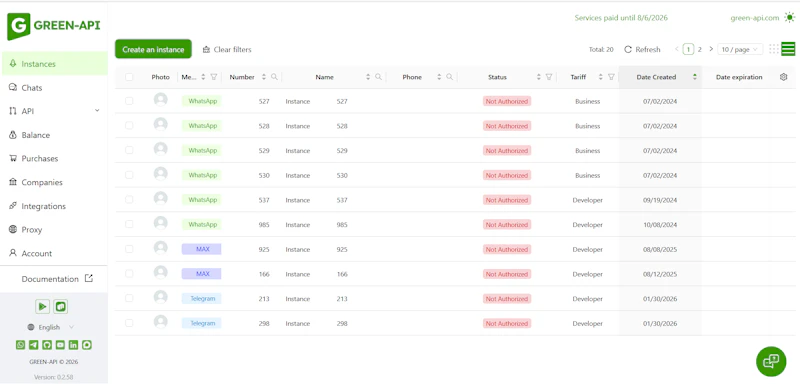Sort by the Date Created arrows
The height and width of the screenshot is (384, 800).
[x=694, y=77]
